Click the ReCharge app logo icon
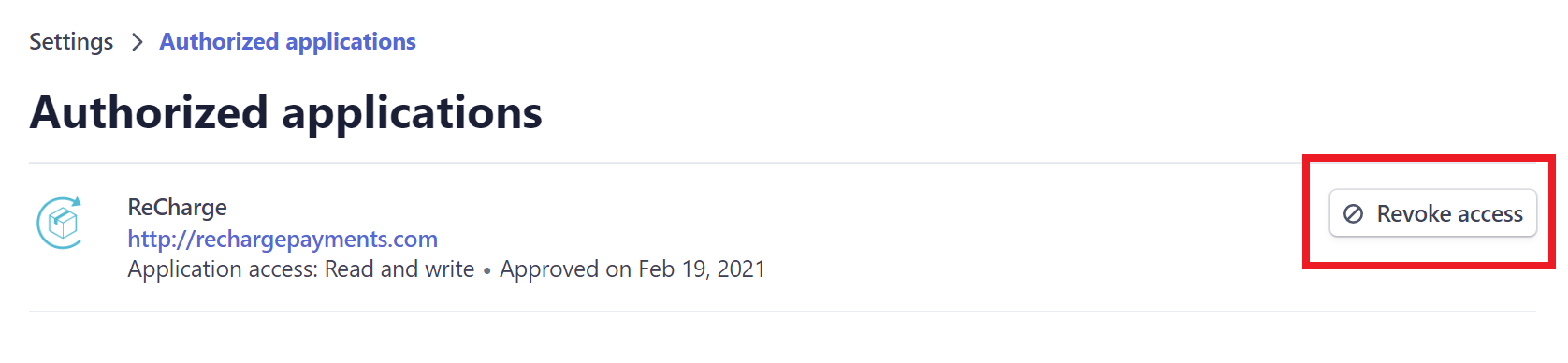This screenshot has height=363, width=1568. click(x=60, y=223)
